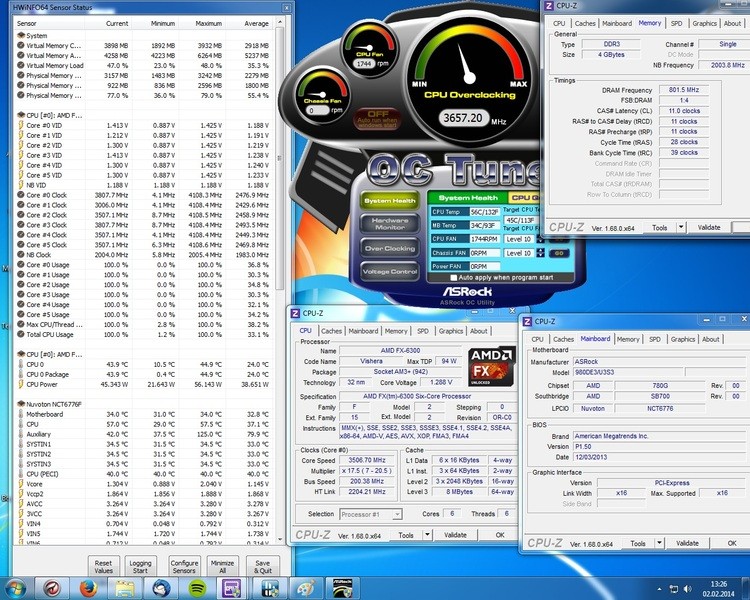Open Graphics tab in CPU-Z Mainboard window
The height and width of the screenshot is (600, 750).
coord(683,339)
